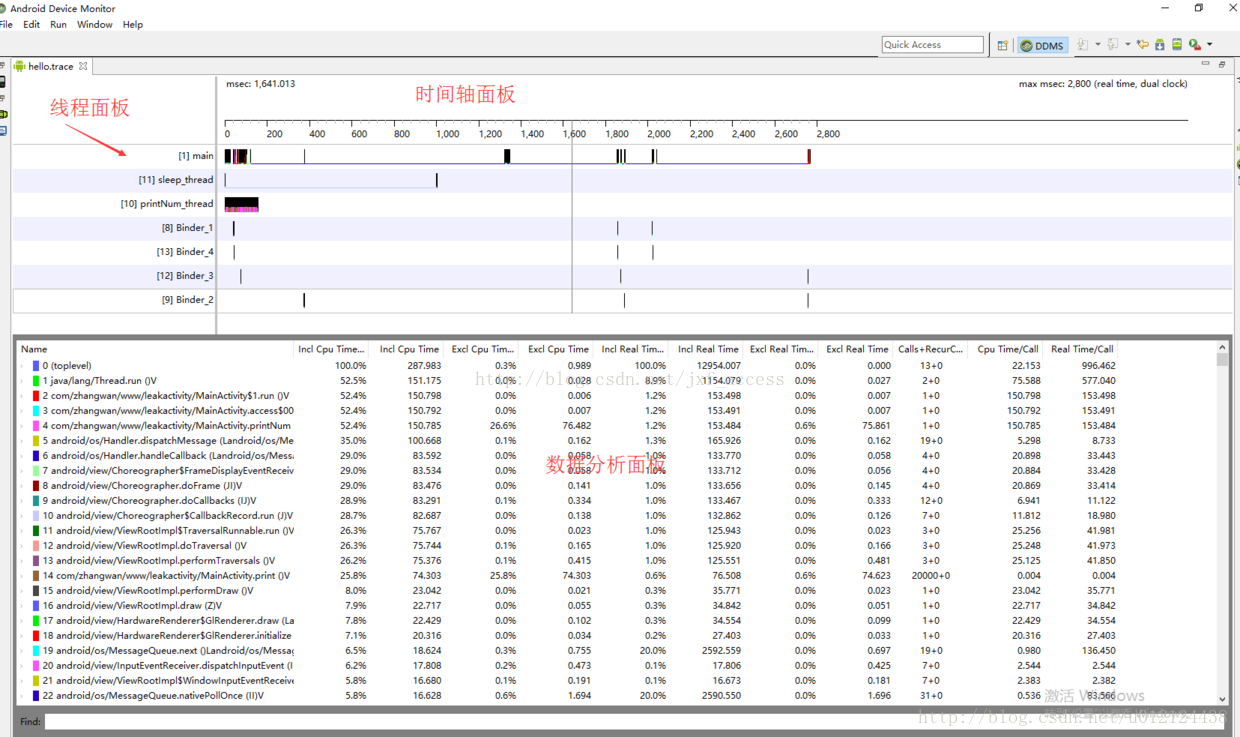Sort by the Incl Real Time column header
This screenshot has width=1240, height=737.
(708, 349)
